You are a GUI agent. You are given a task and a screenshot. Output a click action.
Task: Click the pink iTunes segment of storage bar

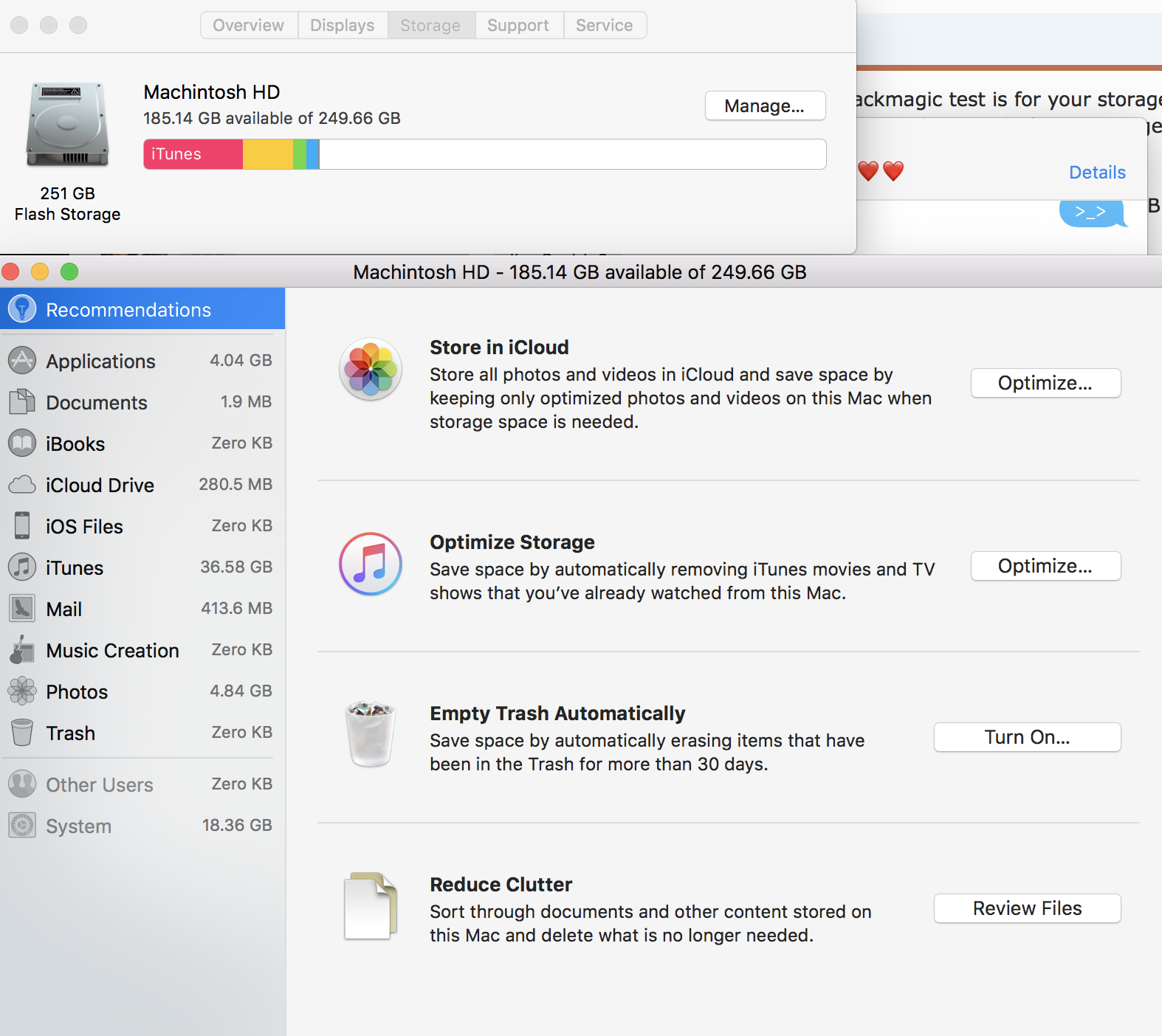coord(193,154)
